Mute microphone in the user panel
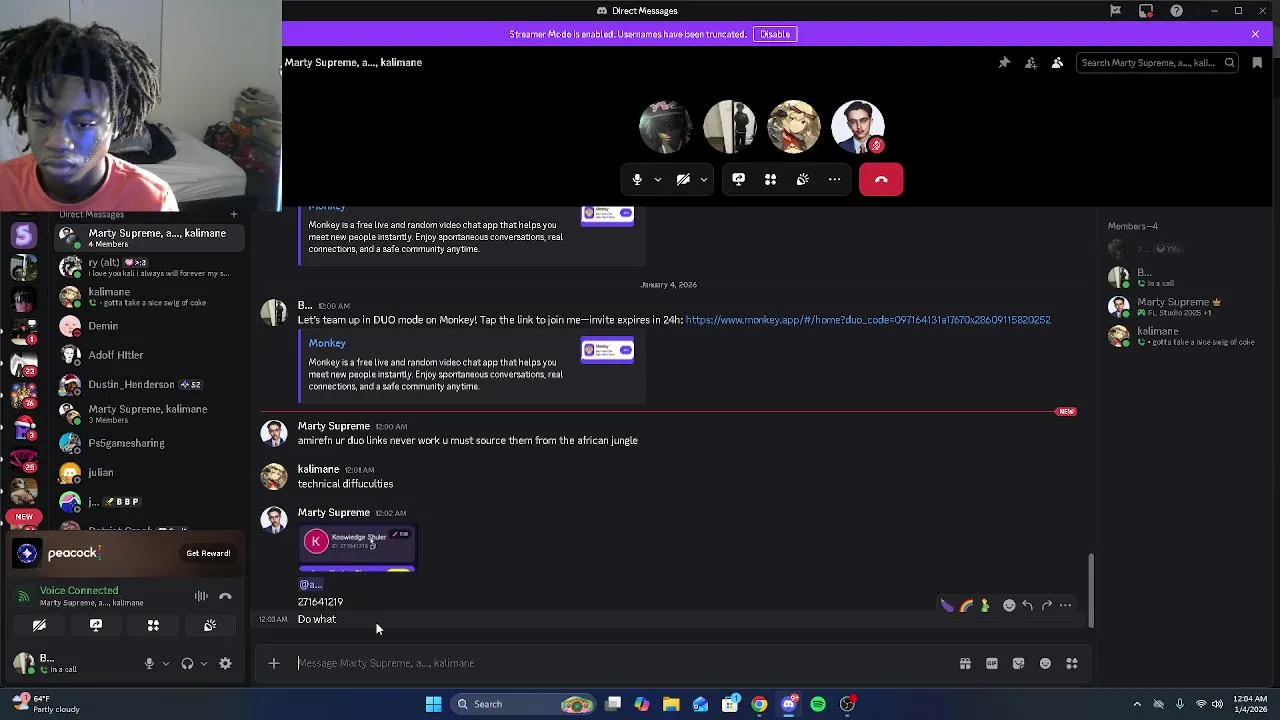This screenshot has width=1280, height=720. [149, 663]
